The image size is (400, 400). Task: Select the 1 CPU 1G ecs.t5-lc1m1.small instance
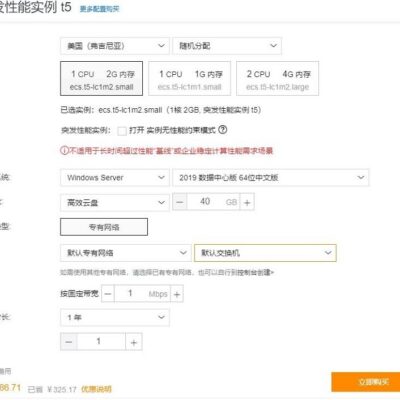coord(189,79)
